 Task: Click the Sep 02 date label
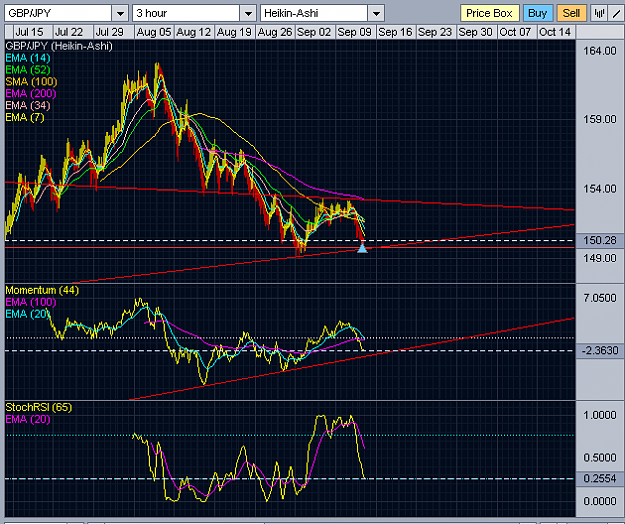[314, 32]
